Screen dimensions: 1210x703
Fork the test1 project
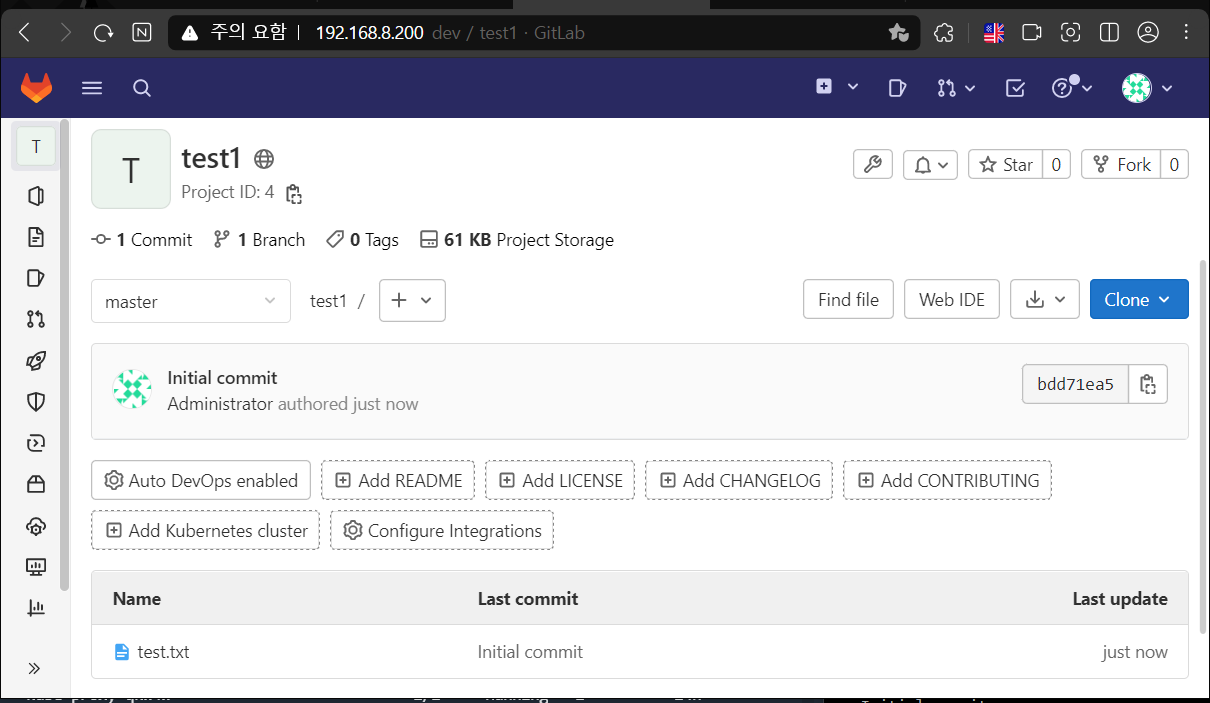click(1122, 164)
